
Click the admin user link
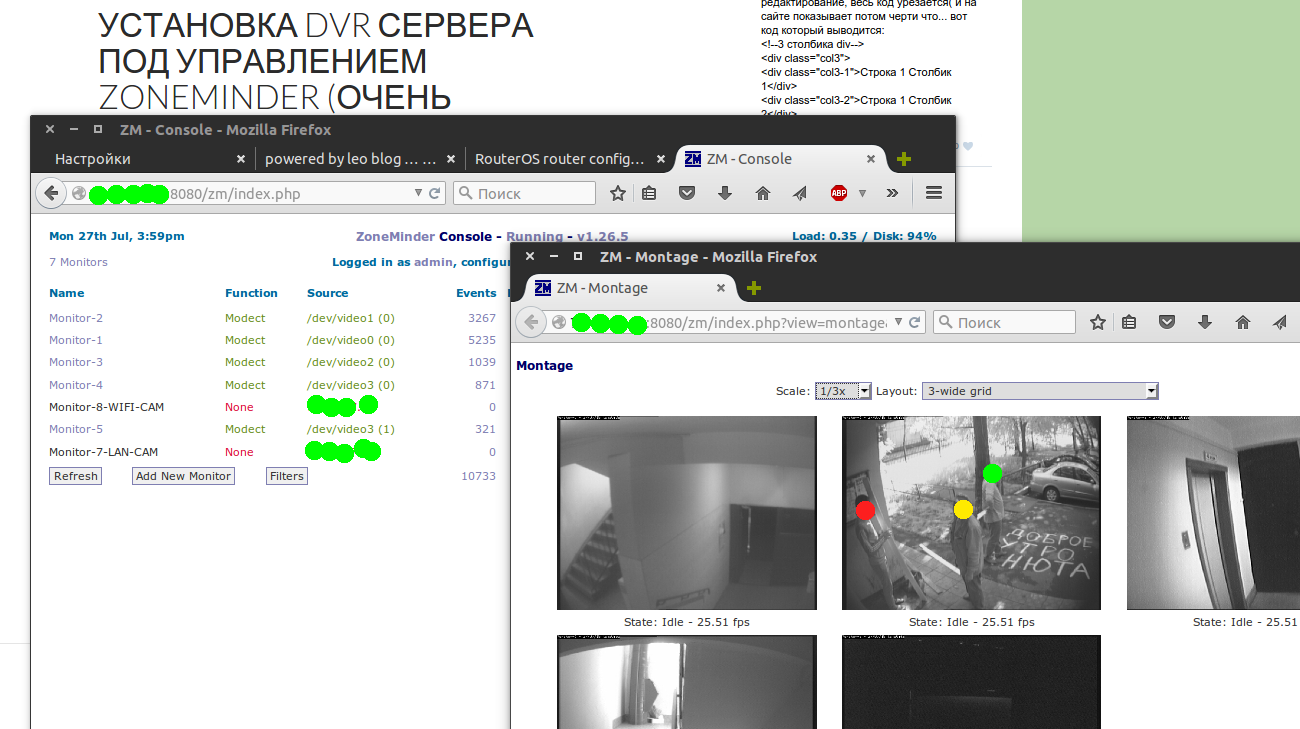tap(433, 262)
